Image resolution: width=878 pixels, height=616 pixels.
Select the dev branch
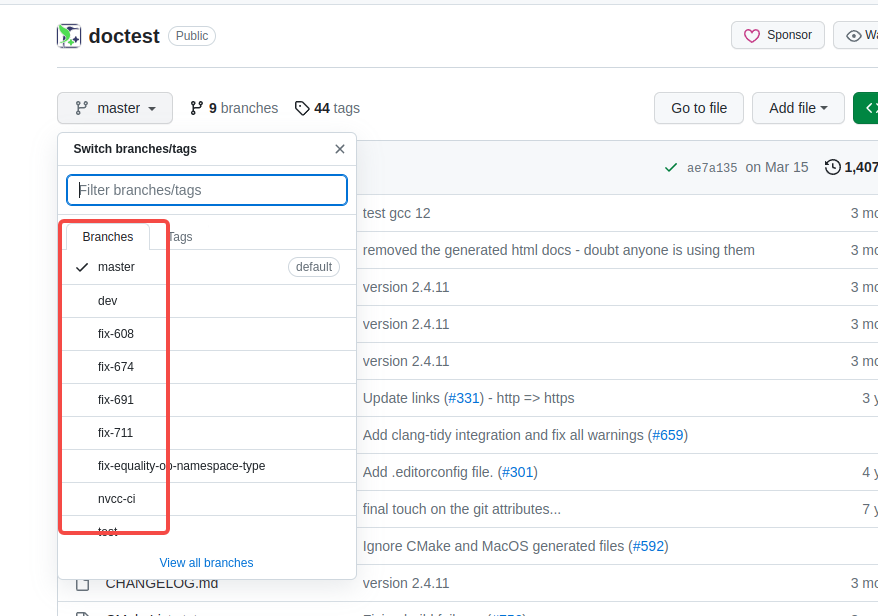pos(107,300)
